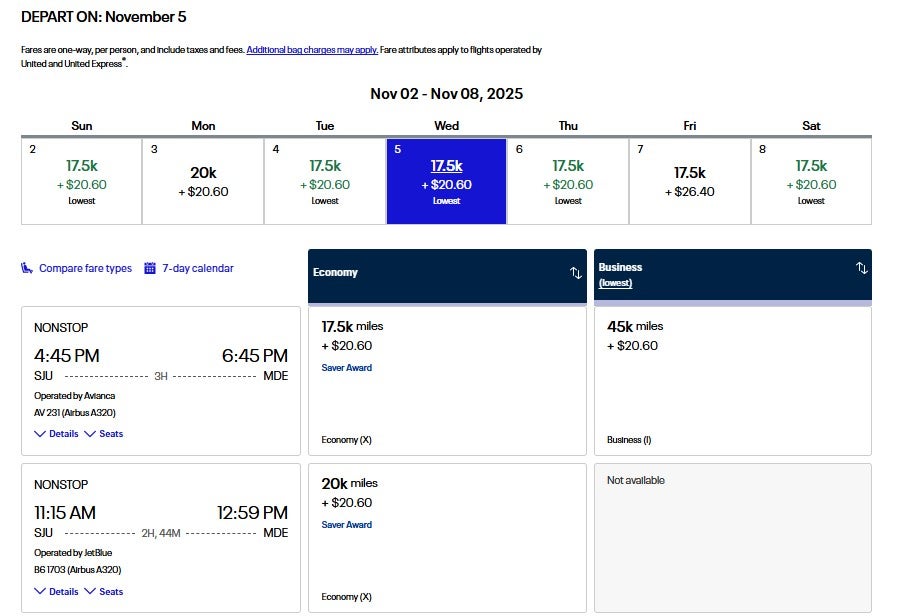Click the 4:45 PM departure time
The width and height of the screenshot is (901, 616).
[x=67, y=356]
